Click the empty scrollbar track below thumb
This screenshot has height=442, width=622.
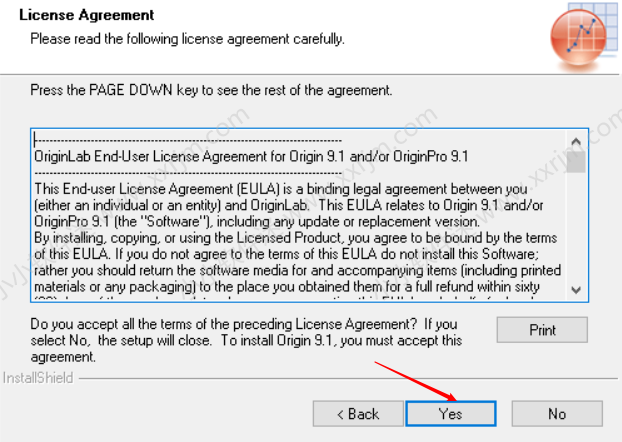(576, 227)
